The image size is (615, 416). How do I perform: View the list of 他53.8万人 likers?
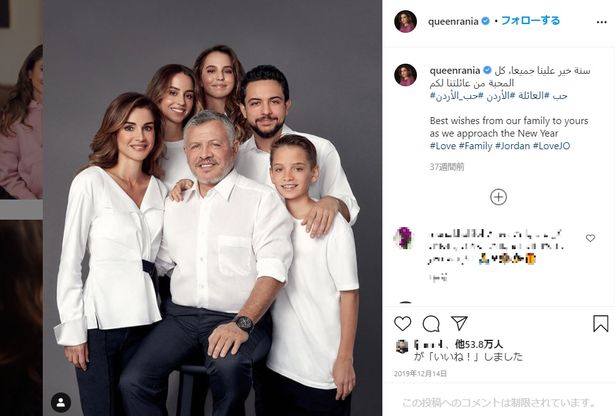(479, 345)
